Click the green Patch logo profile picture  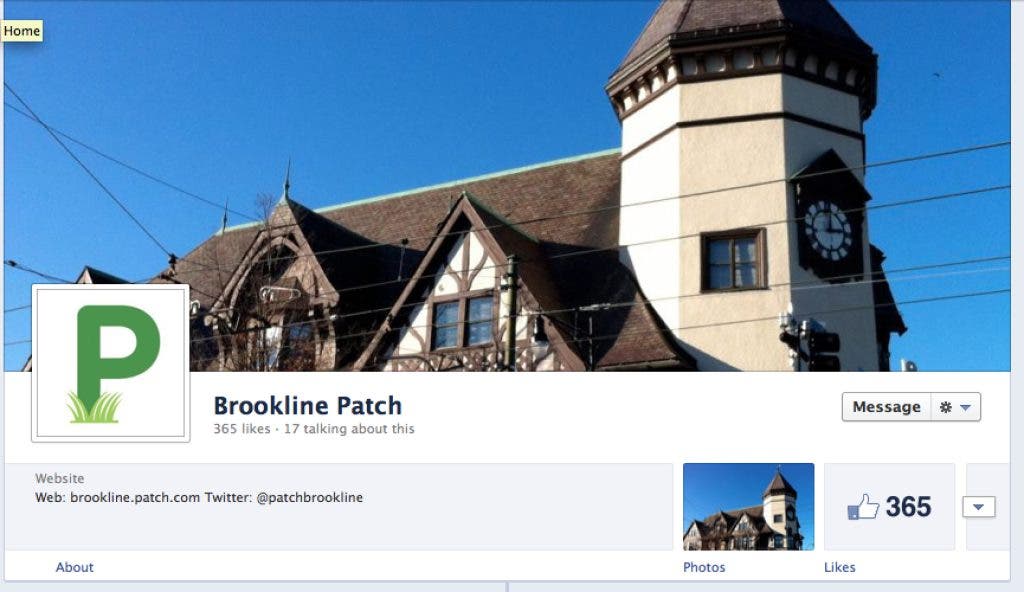click(110, 363)
